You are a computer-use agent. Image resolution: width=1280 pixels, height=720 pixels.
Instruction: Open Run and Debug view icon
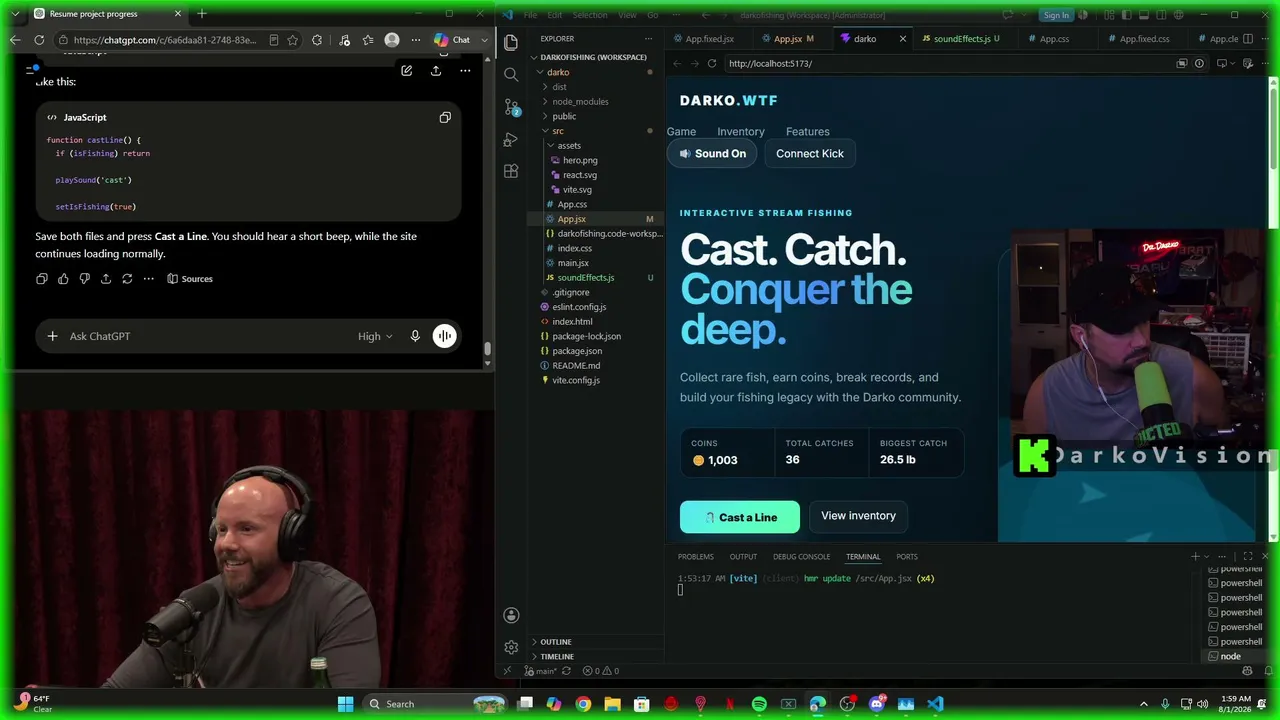[x=511, y=139]
